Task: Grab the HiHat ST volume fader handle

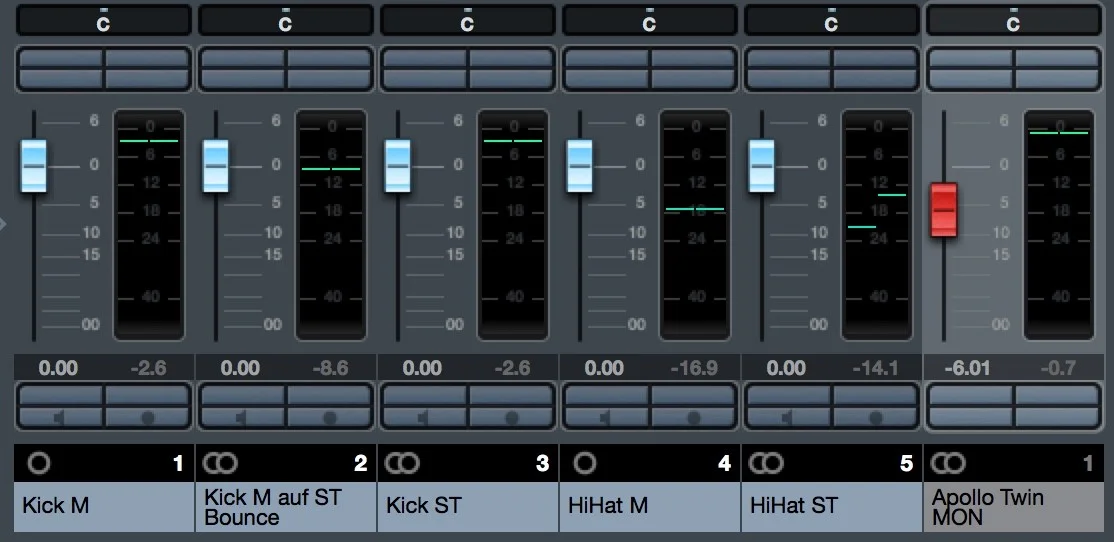Action: [x=762, y=166]
